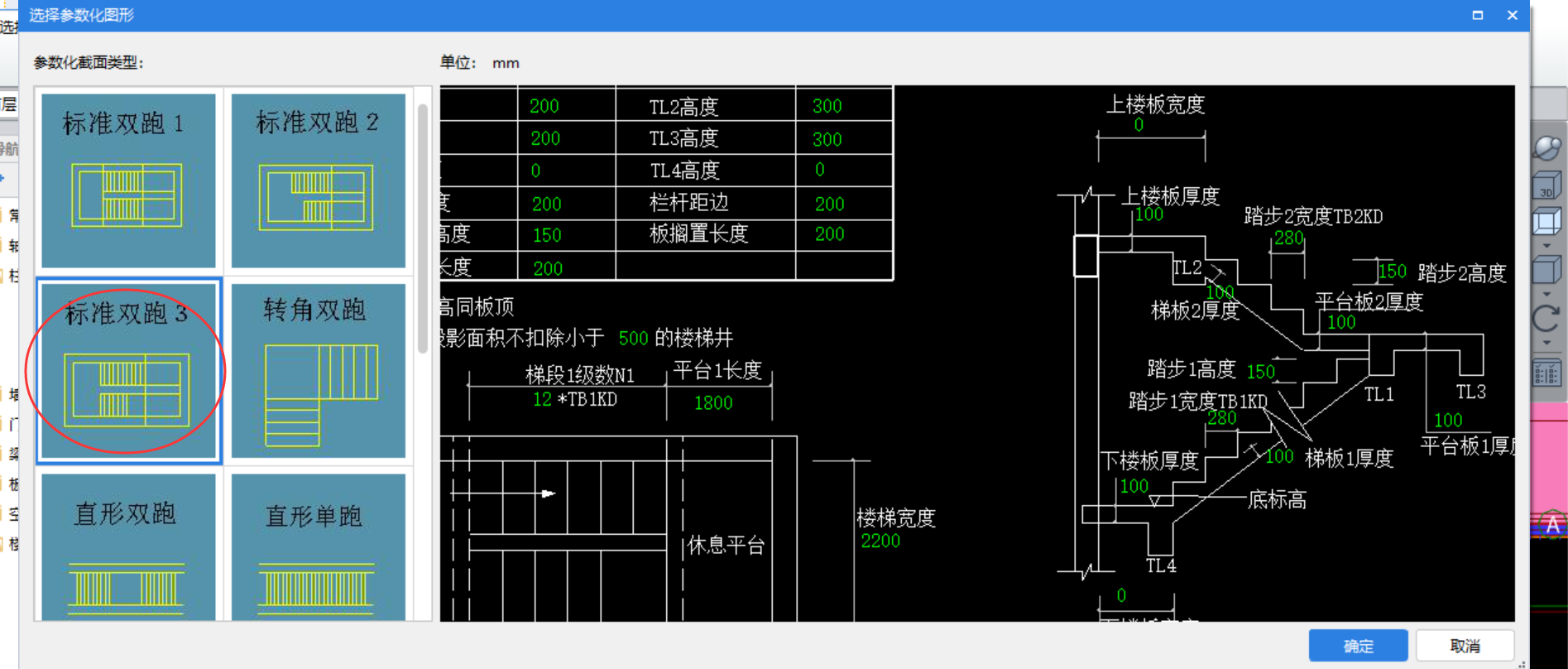The height and width of the screenshot is (669, 1568).
Task: Edit the 板搁置长度 value 200
Action: coord(829,234)
